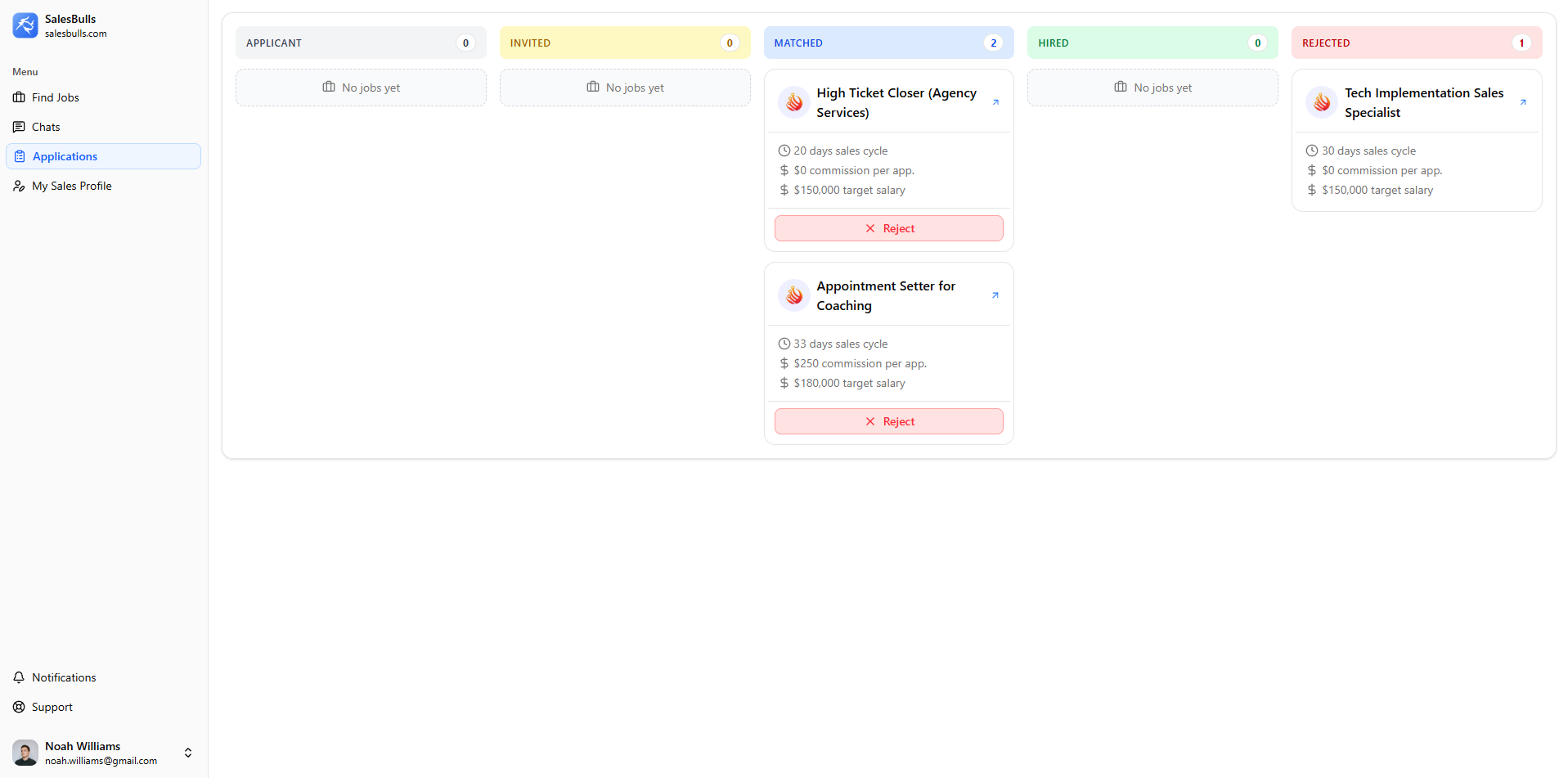Click the flame icon on Appointment Setter card

point(793,295)
